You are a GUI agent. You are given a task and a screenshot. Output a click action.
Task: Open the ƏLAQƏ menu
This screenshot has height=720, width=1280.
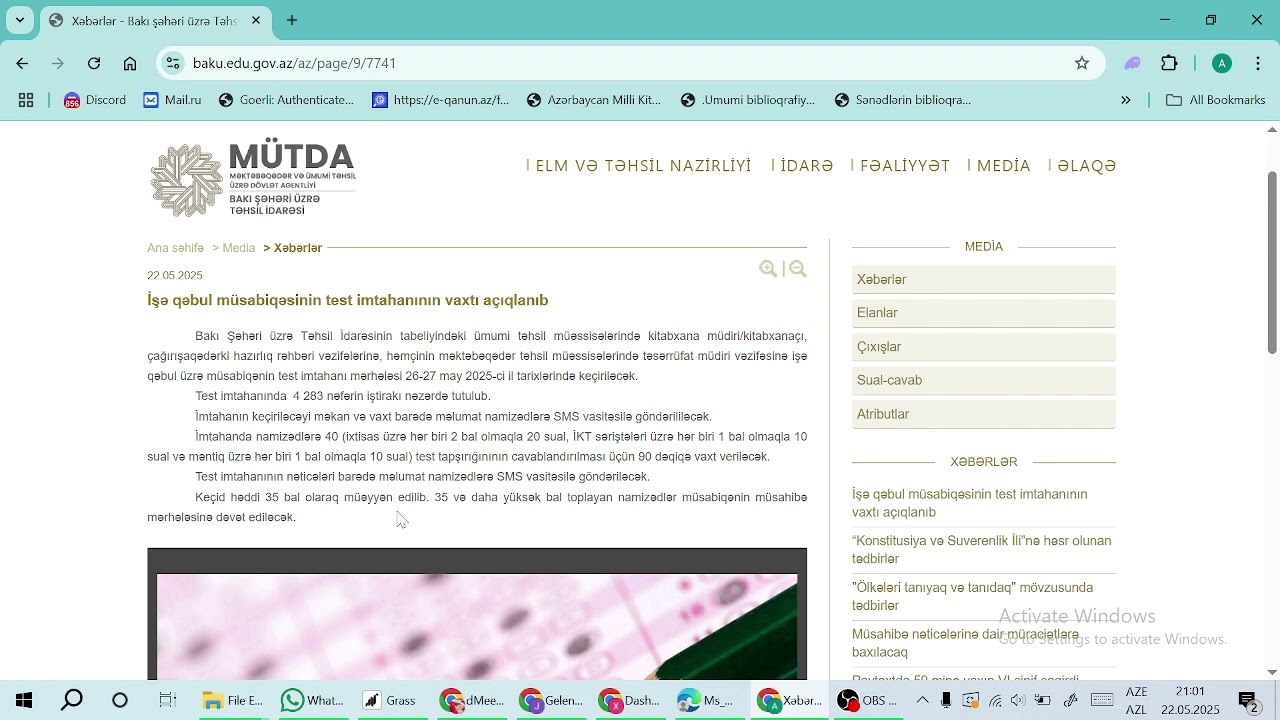click(1087, 166)
